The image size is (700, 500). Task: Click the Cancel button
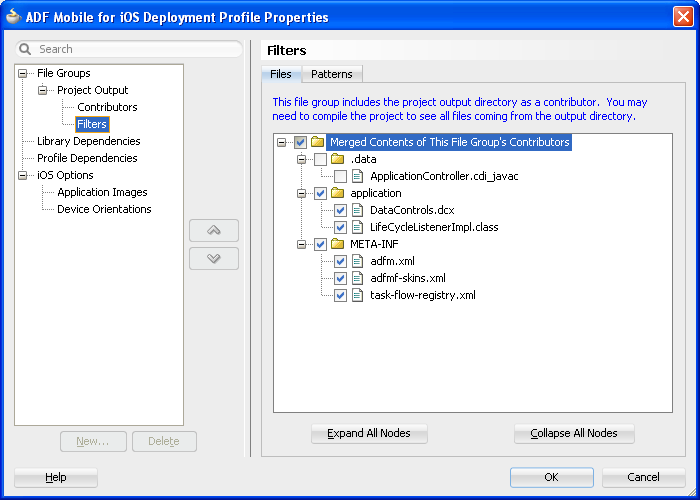[643, 477]
